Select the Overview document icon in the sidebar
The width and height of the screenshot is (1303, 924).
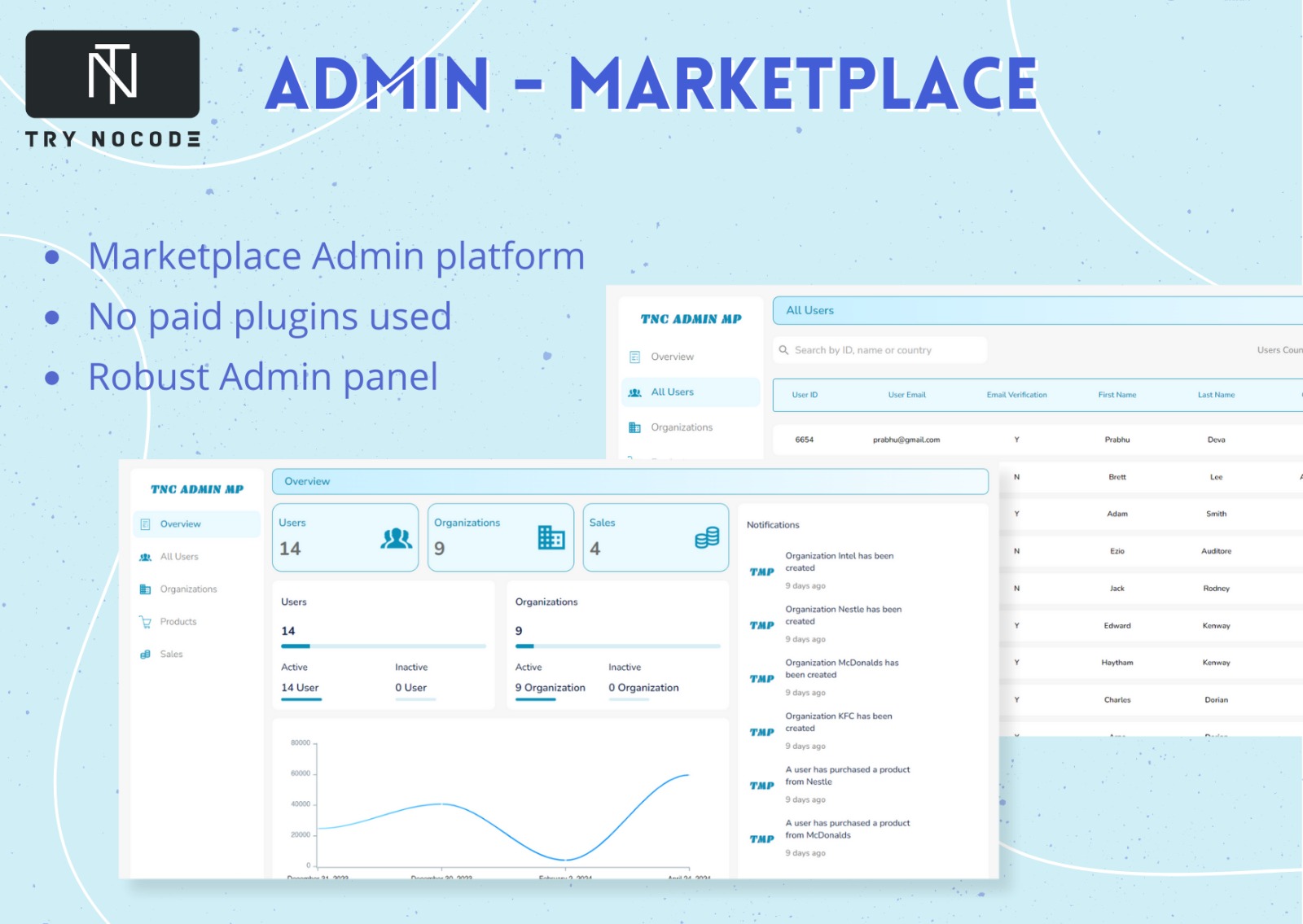click(145, 523)
